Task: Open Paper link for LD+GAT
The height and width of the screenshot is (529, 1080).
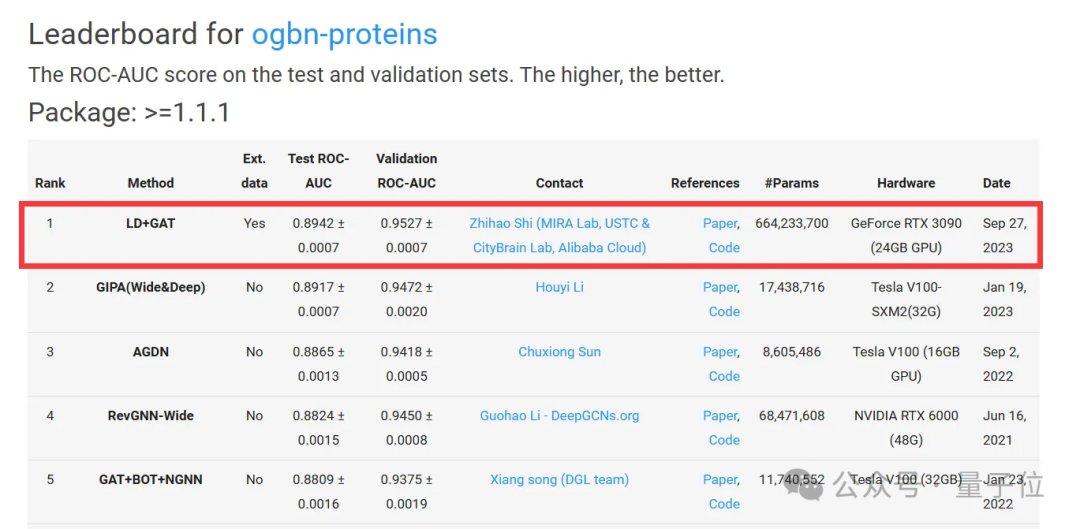Action: 720,223
